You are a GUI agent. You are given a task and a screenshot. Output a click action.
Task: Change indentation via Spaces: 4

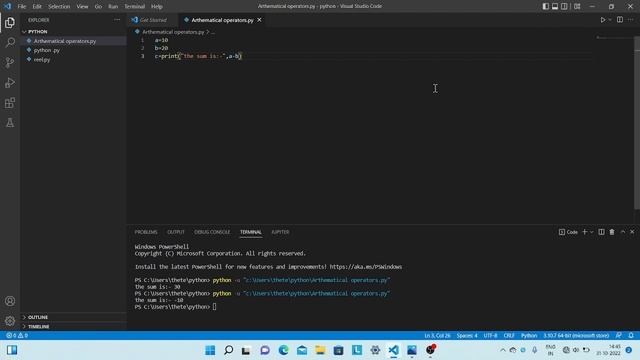click(x=467, y=335)
